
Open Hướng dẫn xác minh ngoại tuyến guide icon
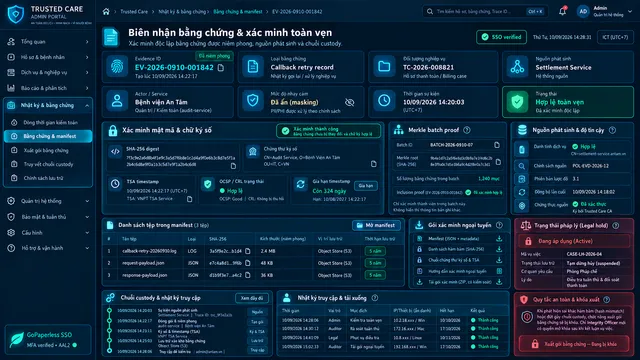[x=499, y=271]
